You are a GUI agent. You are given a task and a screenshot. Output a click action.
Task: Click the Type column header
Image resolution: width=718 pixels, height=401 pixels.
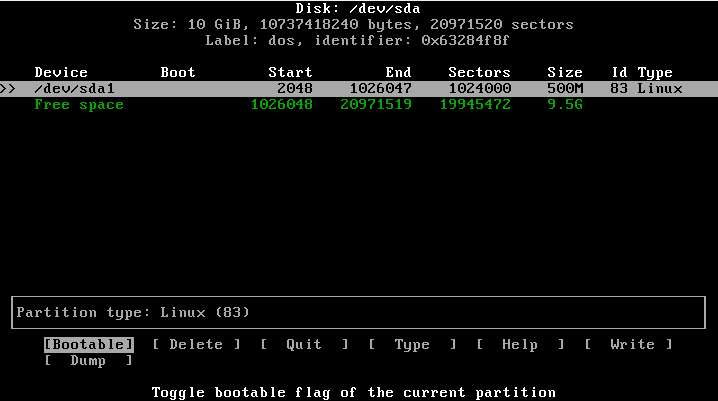point(655,72)
